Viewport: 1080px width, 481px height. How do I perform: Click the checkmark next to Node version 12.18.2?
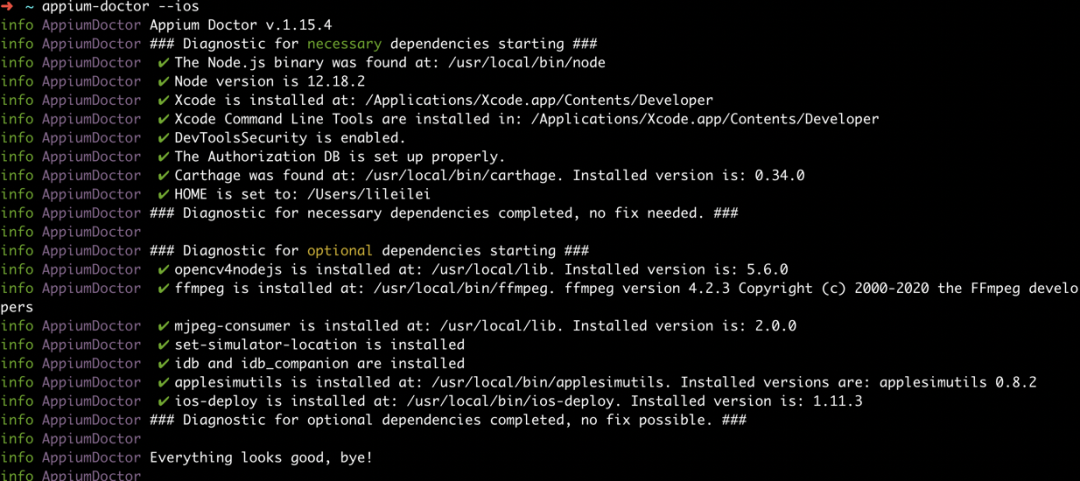click(x=163, y=81)
